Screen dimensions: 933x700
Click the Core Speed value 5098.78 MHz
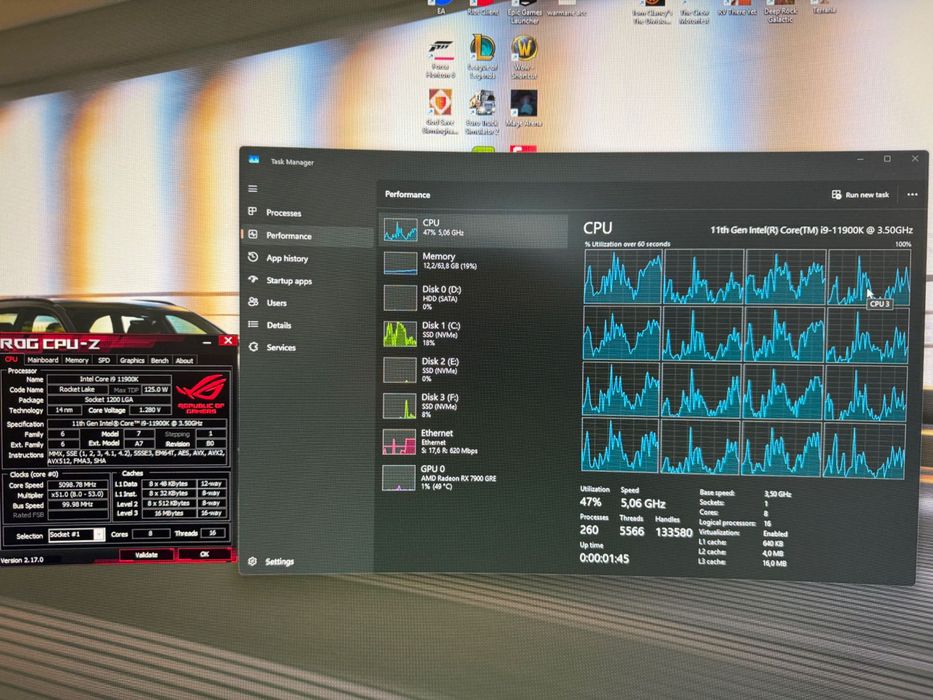click(78, 485)
